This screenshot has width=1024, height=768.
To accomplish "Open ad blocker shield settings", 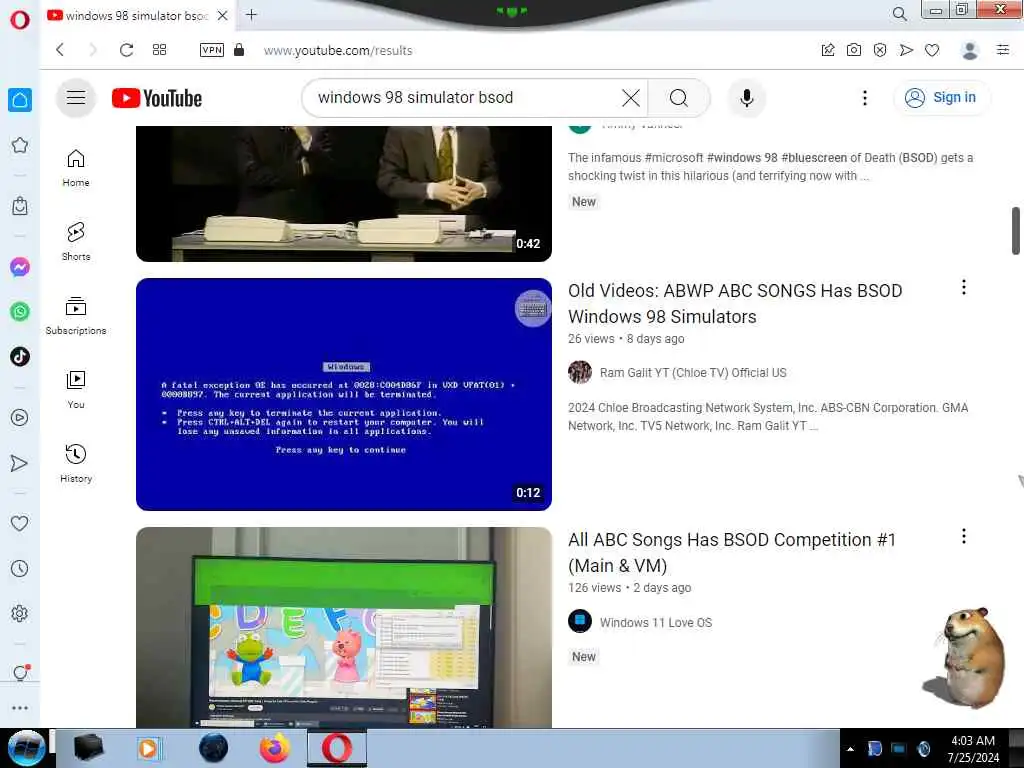I will point(880,50).
